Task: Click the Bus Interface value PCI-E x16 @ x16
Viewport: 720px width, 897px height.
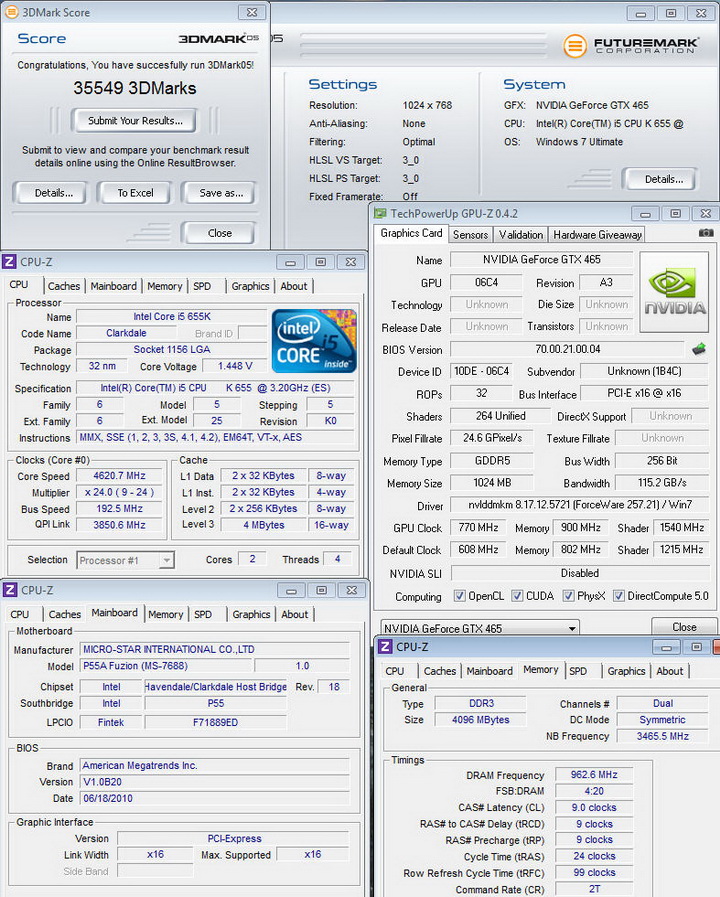Action: (x=644, y=393)
